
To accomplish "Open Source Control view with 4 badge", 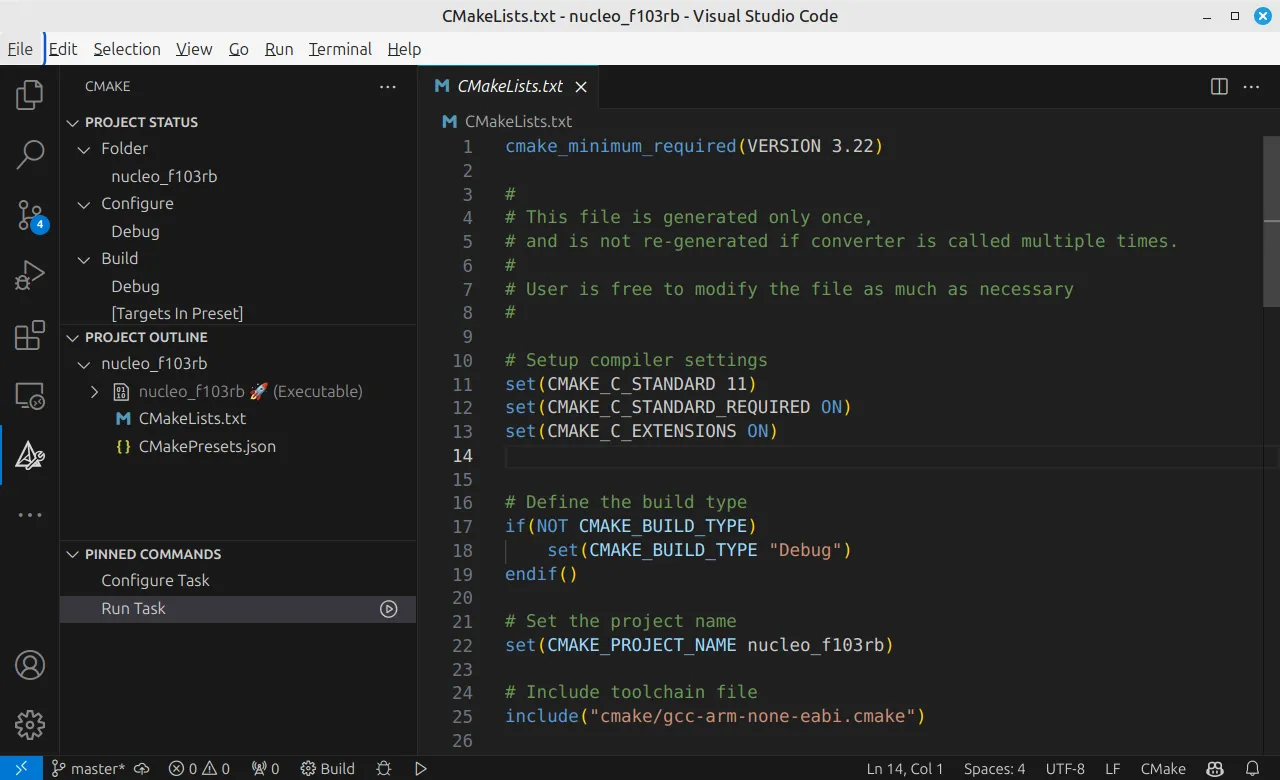I will coord(30,215).
